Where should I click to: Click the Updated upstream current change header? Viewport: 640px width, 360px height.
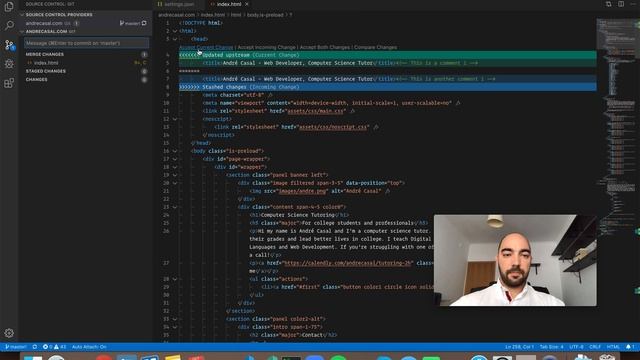[x=388, y=55]
